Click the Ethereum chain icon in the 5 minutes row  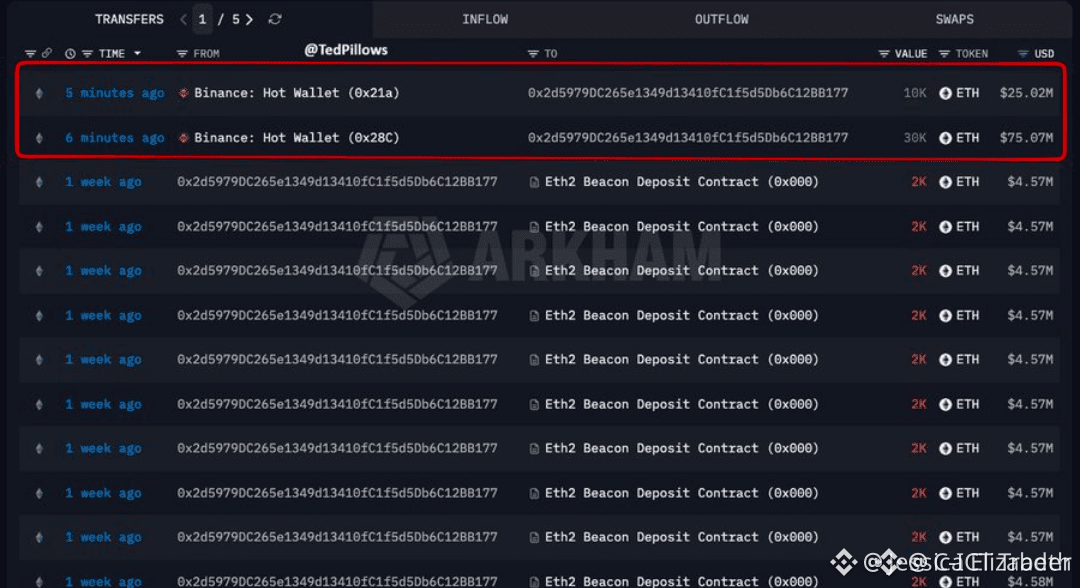[39, 93]
